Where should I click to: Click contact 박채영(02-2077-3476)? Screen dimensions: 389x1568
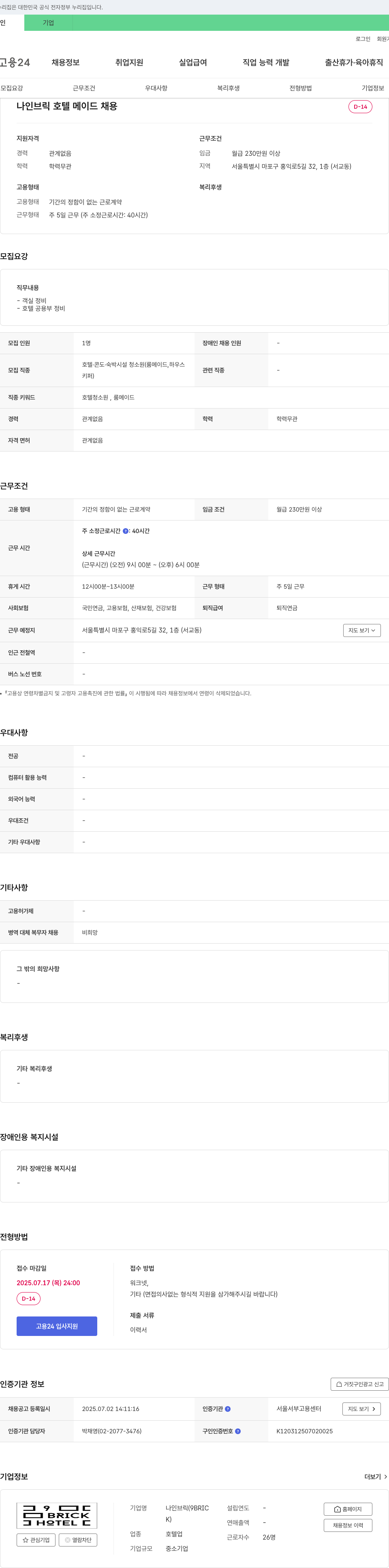click(112, 1431)
